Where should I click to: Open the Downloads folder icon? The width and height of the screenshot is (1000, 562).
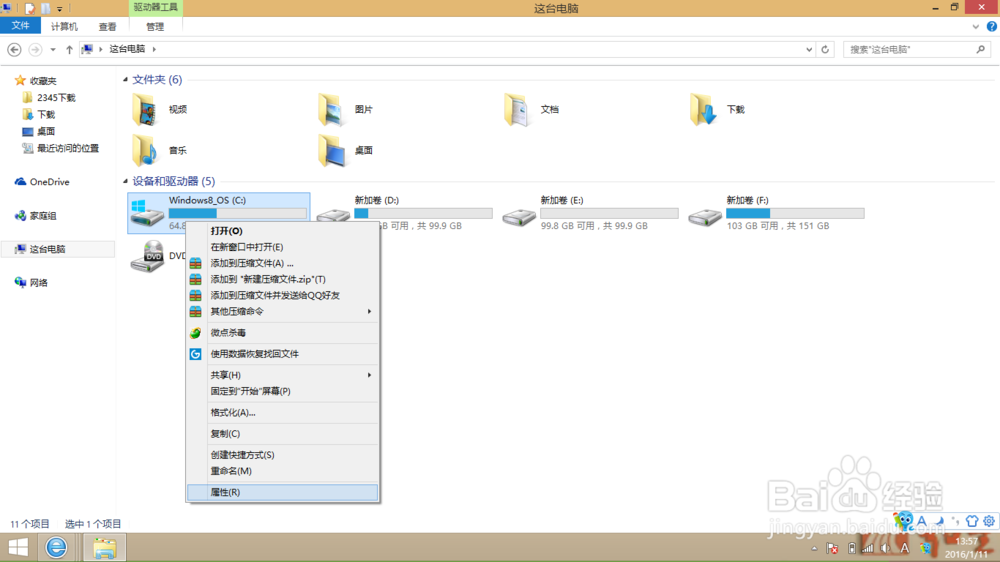[703, 109]
